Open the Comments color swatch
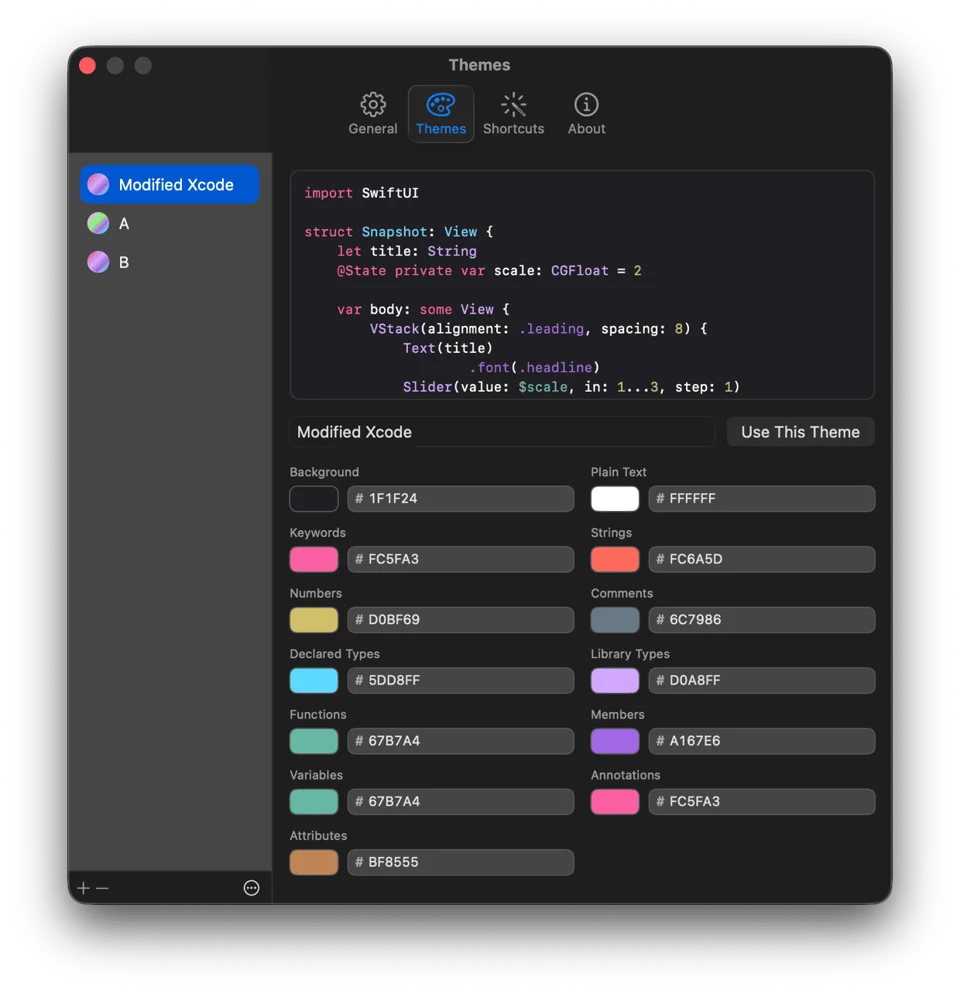 [x=614, y=619]
